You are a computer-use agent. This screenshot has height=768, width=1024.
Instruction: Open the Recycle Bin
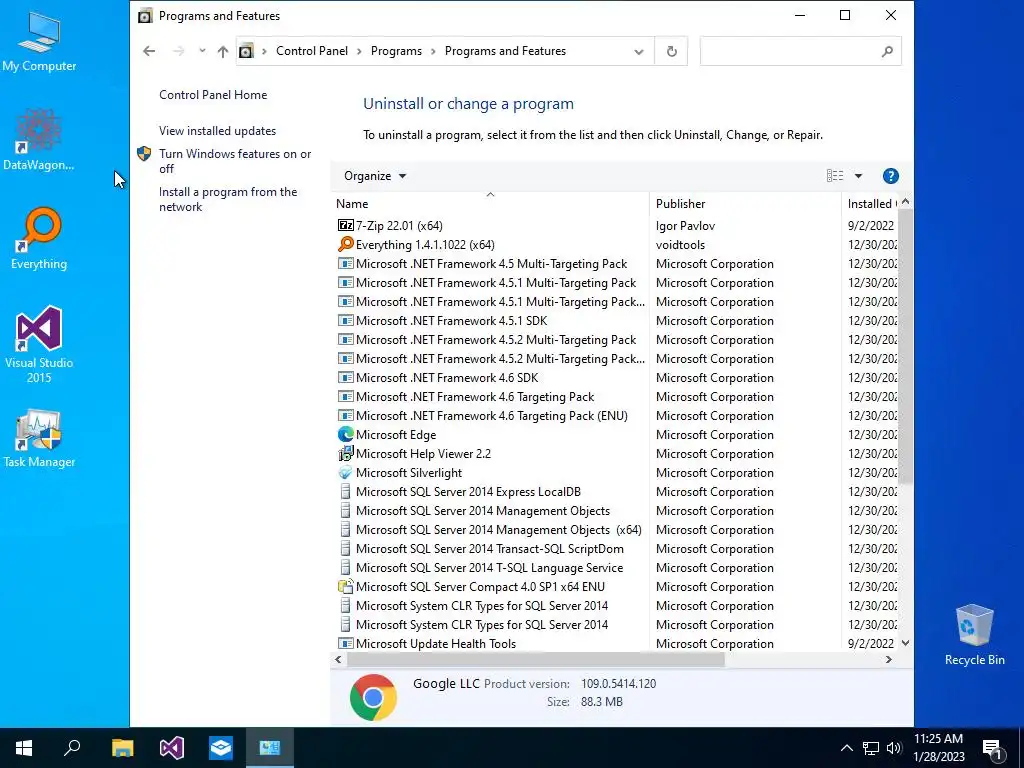[974, 635]
